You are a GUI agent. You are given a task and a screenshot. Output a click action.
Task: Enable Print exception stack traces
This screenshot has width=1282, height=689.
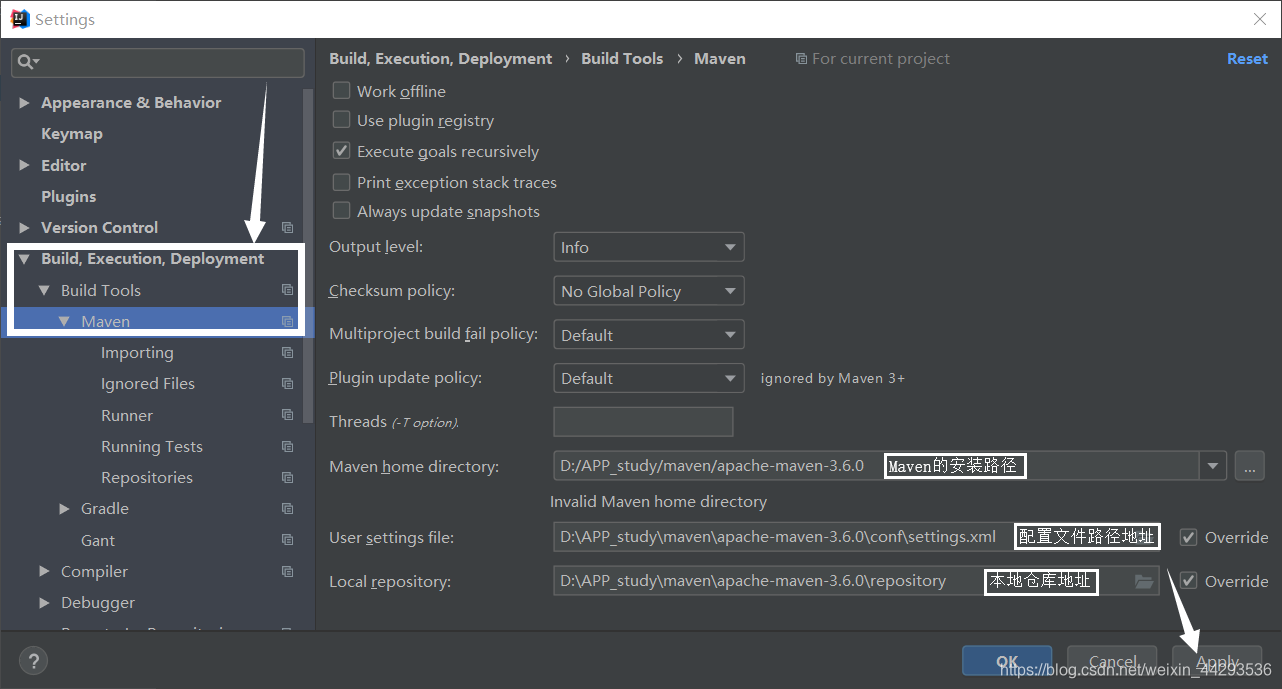341,182
